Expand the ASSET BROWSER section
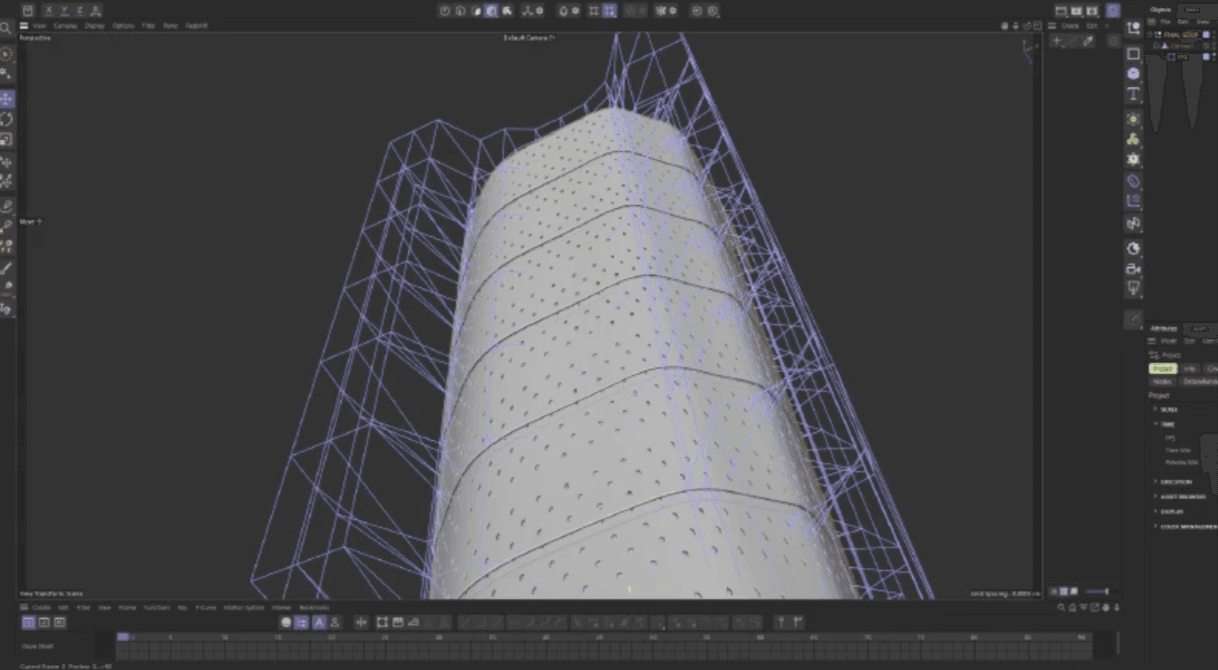The width and height of the screenshot is (1218, 670). 1180,496
